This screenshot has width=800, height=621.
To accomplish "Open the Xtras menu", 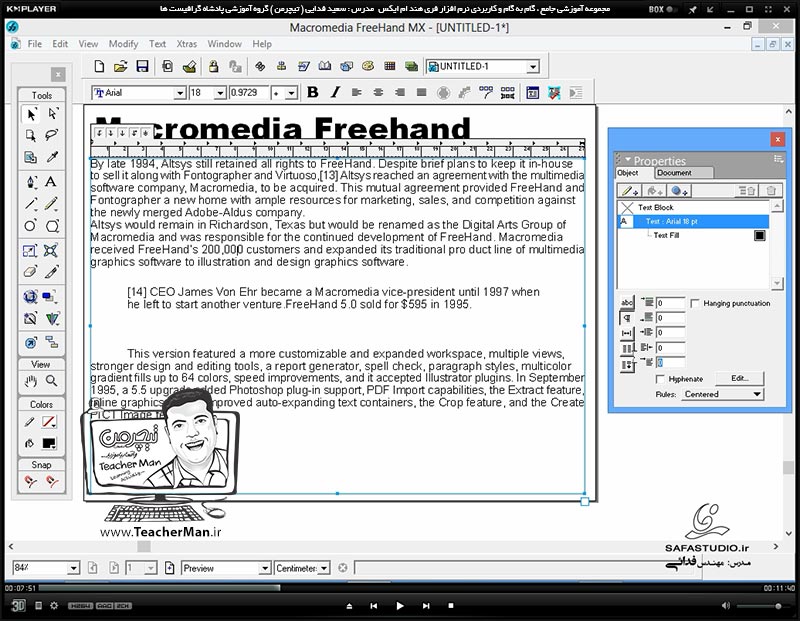I will pos(186,44).
